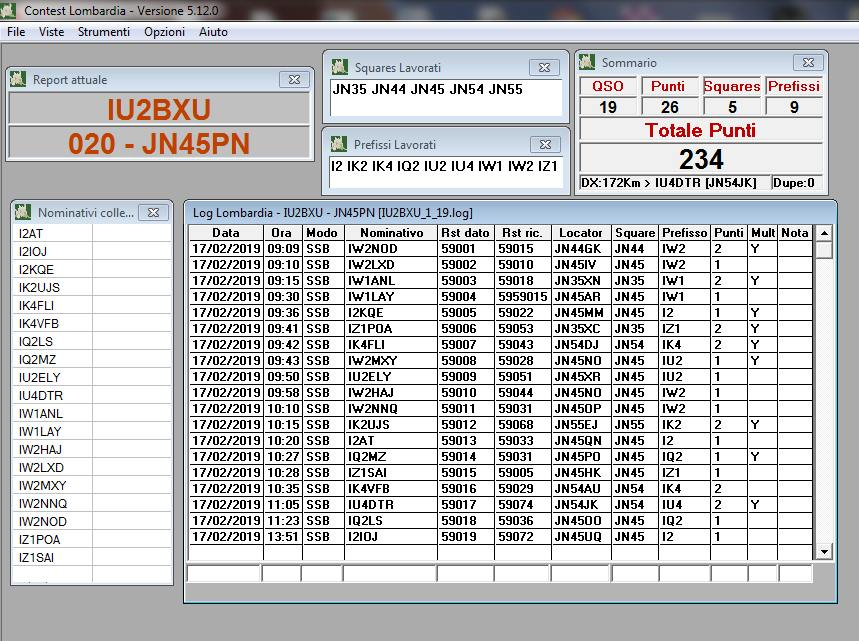Click the Prefissi Lavorati panel icon
Image resolution: width=859 pixels, height=641 pixels.
coord(341,145)
